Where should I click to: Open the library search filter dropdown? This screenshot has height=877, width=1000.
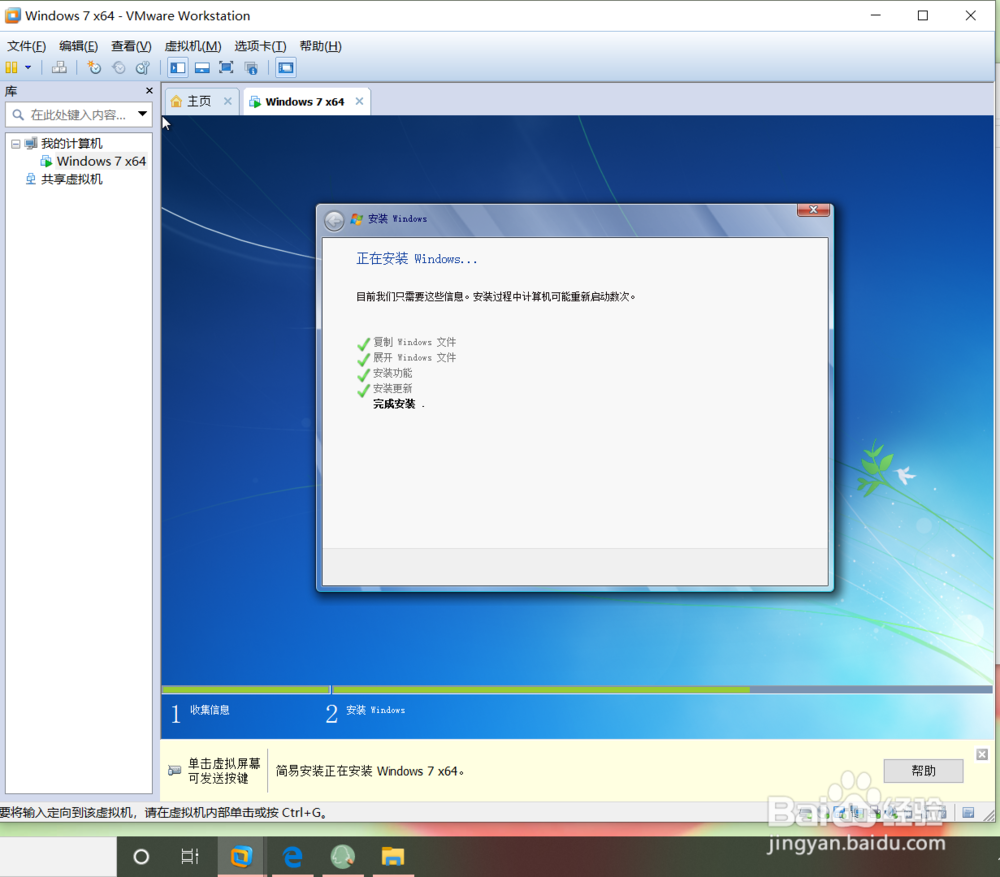point(141,114)
